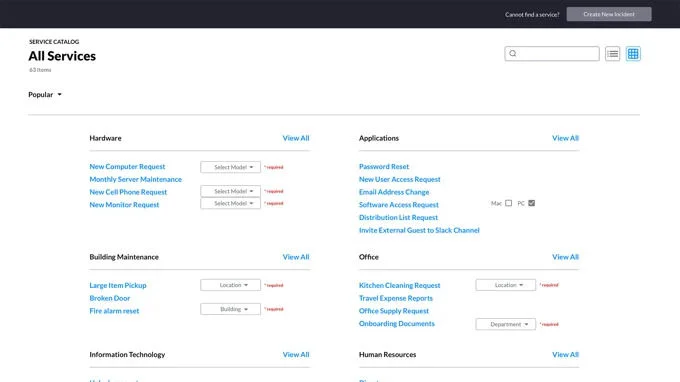Image resolution: width=680 pixels, height=382 pixels.
Task: Click the Office section heading
Action: click(x=369, y=257)
